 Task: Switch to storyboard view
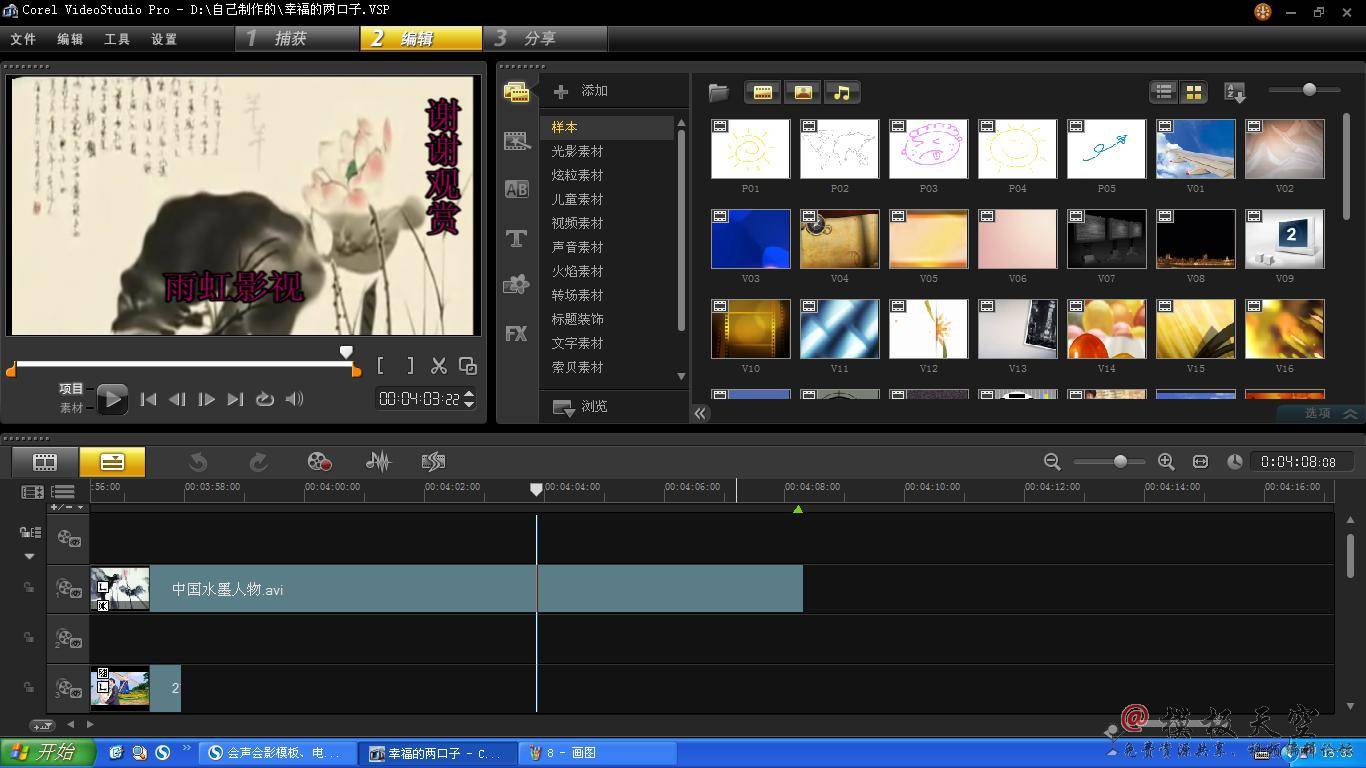click(x=45, y=462)
